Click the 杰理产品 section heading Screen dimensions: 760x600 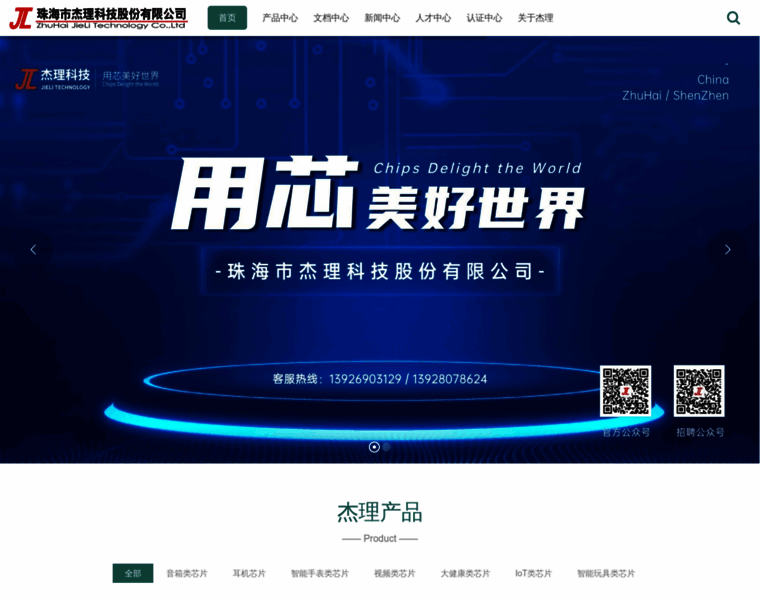pyautogui.click(x=380, y=513)
